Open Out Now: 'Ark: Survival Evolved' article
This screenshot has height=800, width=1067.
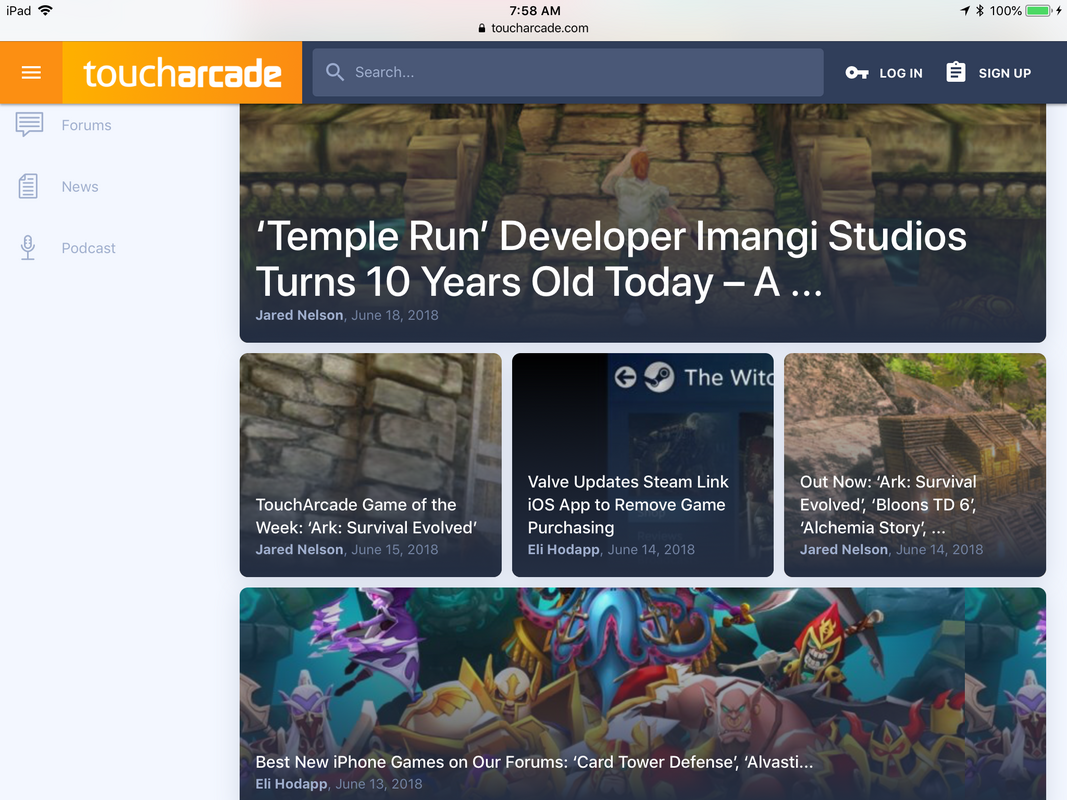(888, 504)
